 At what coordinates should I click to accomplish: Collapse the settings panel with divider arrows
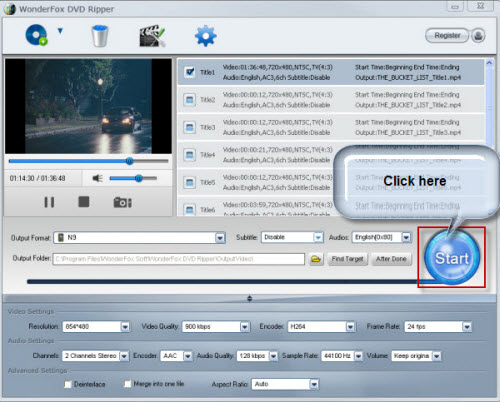[x=249, y=298]
